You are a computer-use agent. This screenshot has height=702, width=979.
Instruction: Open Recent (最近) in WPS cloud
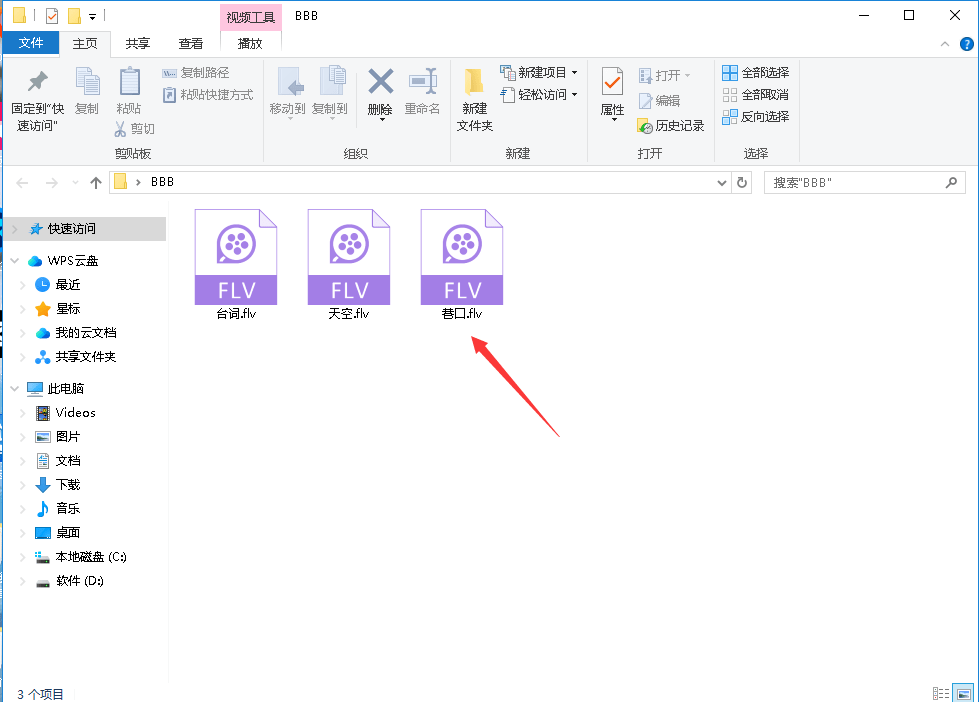pos(58,285)
